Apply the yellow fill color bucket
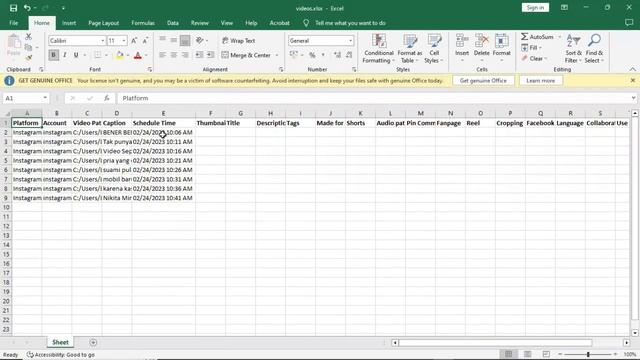The height and width of the screenshot is (360, 640). click(x=120, y=55)
